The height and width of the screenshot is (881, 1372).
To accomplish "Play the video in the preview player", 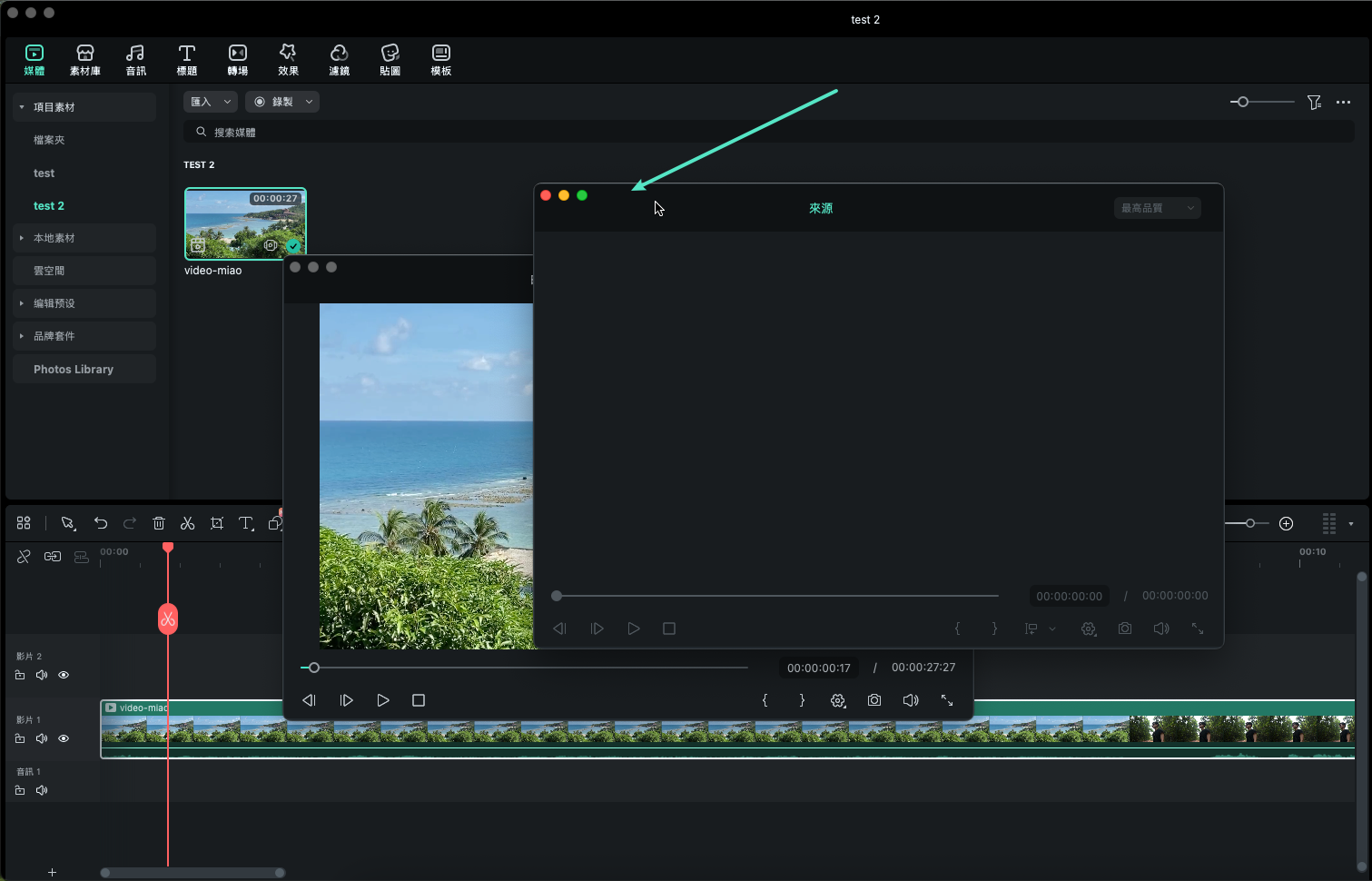I will [383, 700].
